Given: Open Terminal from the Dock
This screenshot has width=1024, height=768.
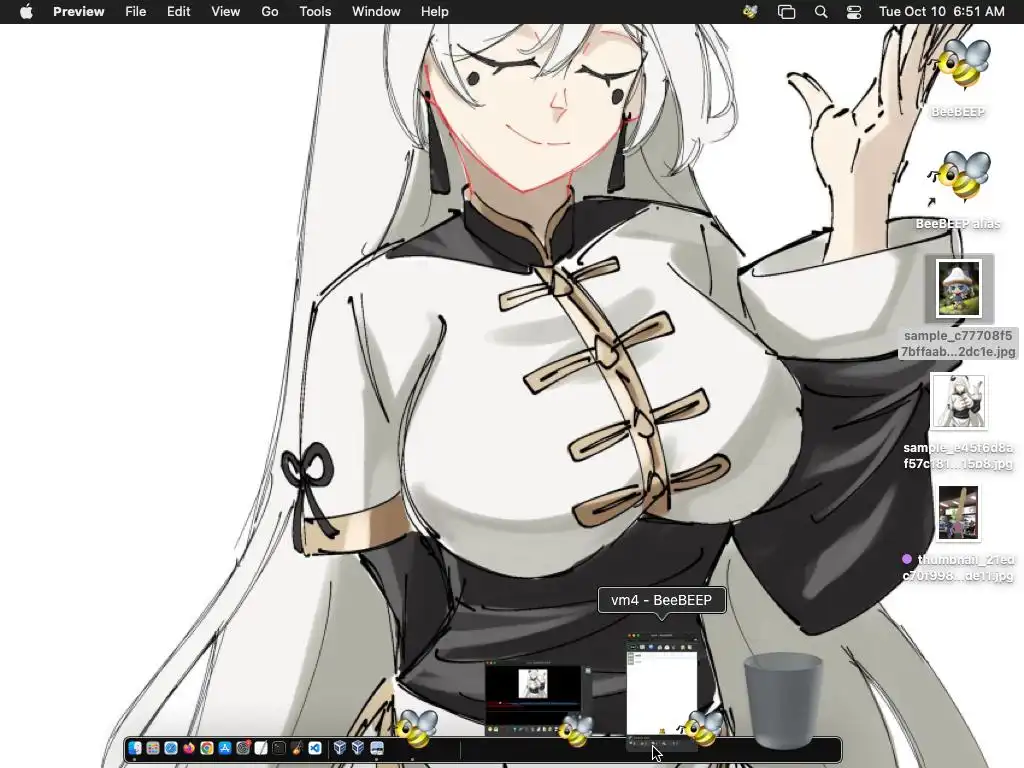Looking at the screenshot, I should click(x=279, y=748).
